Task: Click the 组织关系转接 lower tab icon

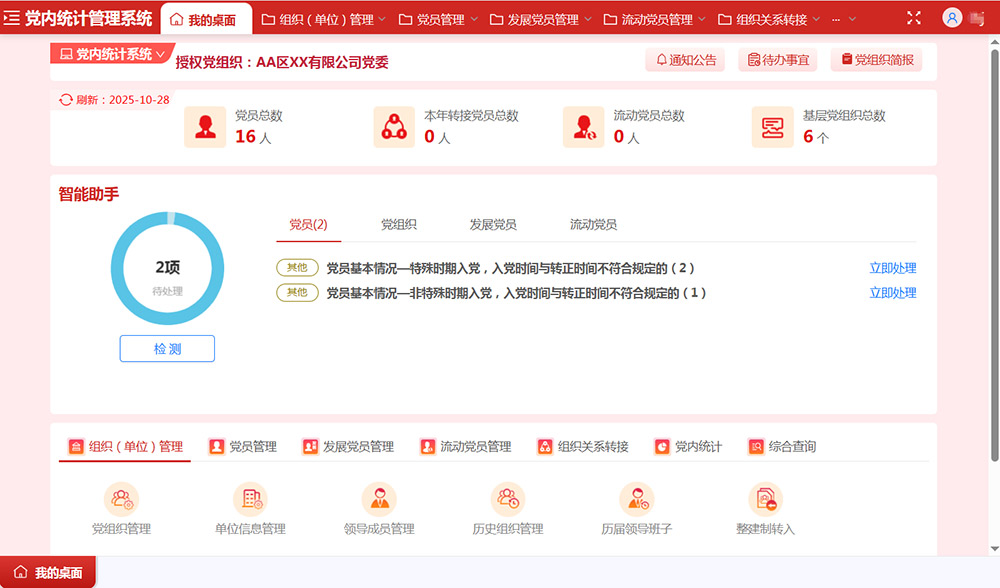Action: 545,446
